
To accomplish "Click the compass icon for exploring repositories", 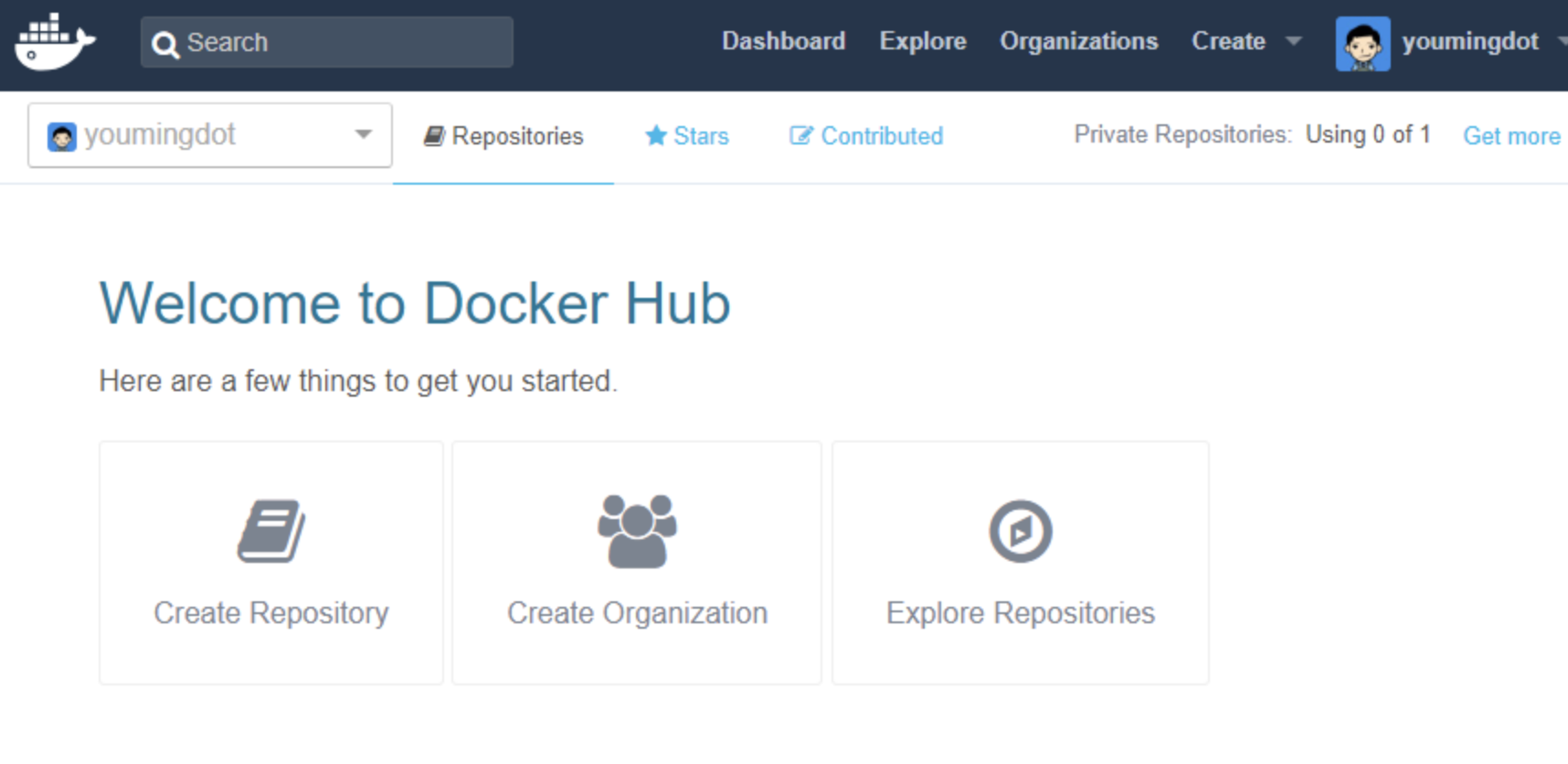I will 1021,531.
